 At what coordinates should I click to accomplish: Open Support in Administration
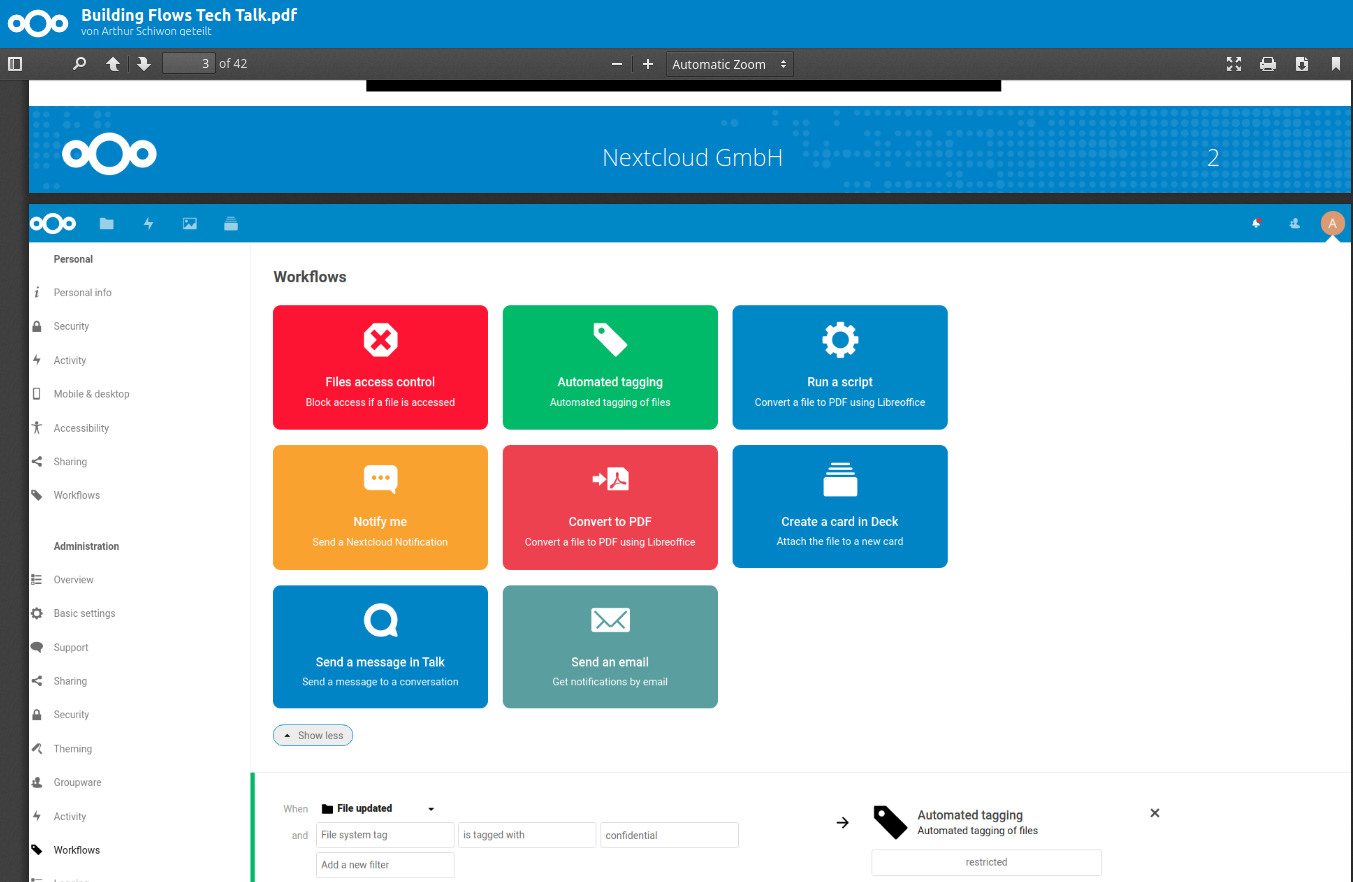[x=71, y=647]
